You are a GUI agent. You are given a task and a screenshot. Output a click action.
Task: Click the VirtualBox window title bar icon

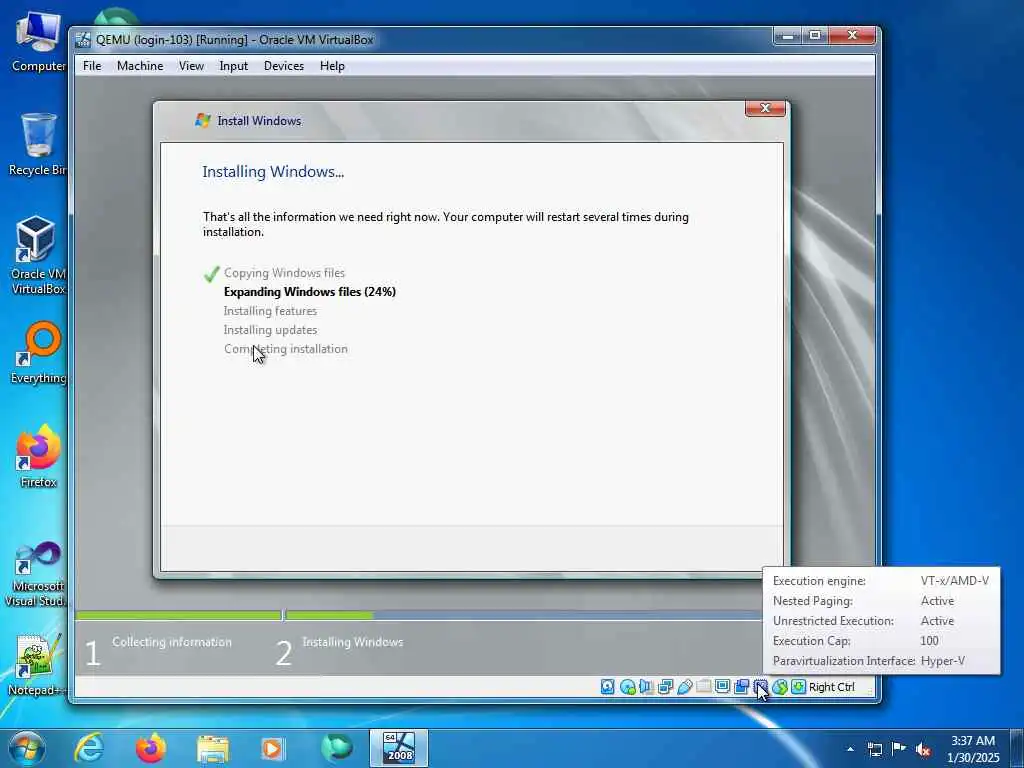point(83,40)
